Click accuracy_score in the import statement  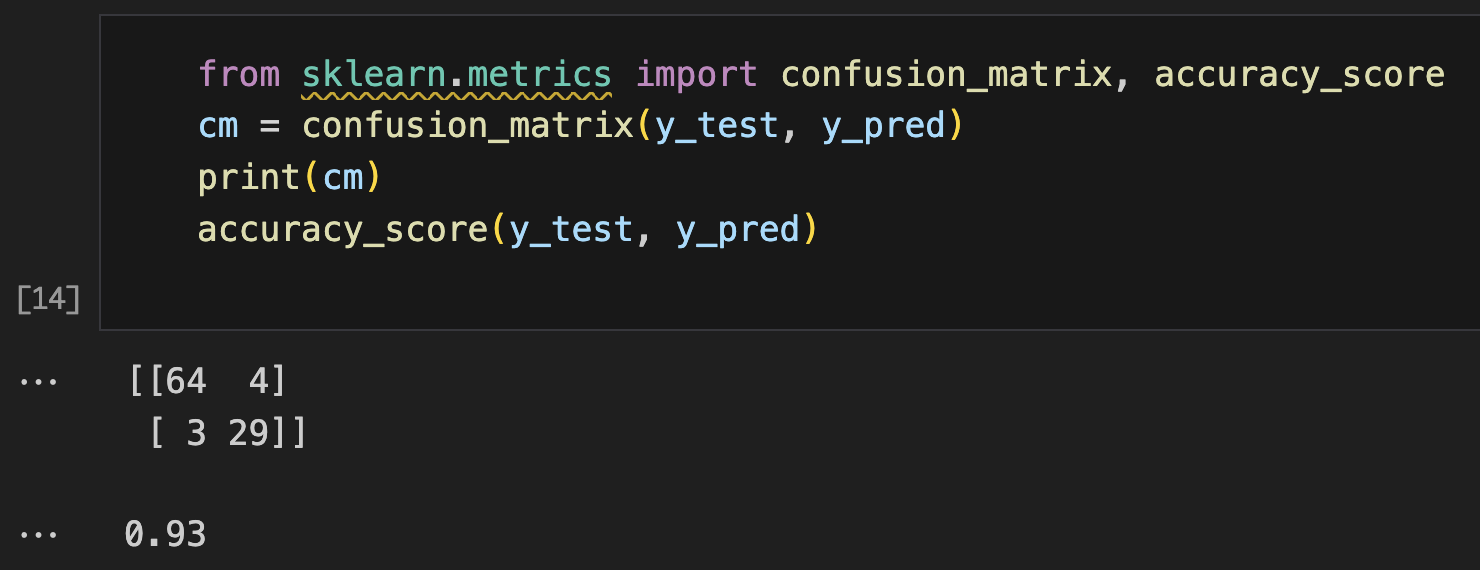1299,74
